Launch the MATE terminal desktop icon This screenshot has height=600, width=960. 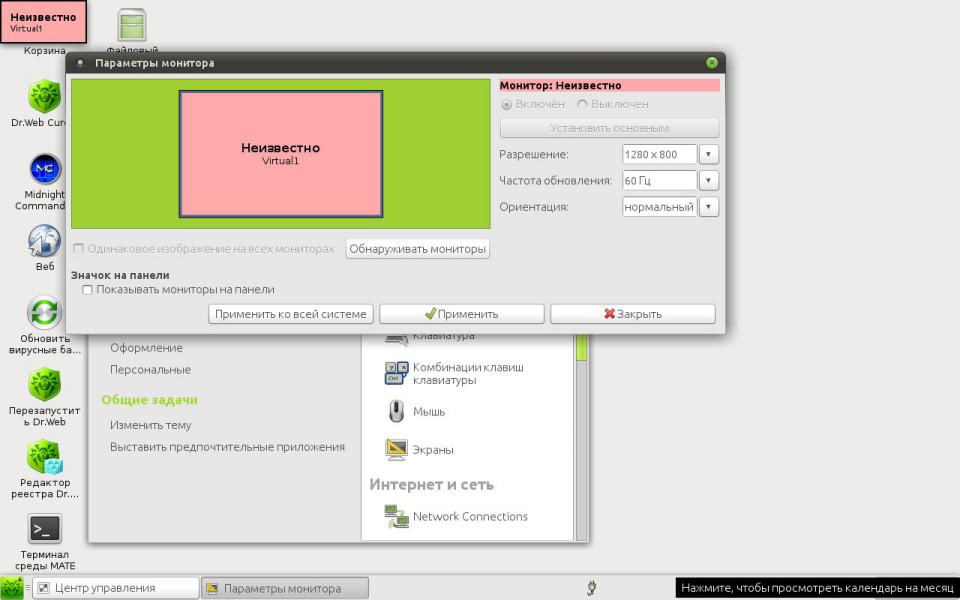44,529
